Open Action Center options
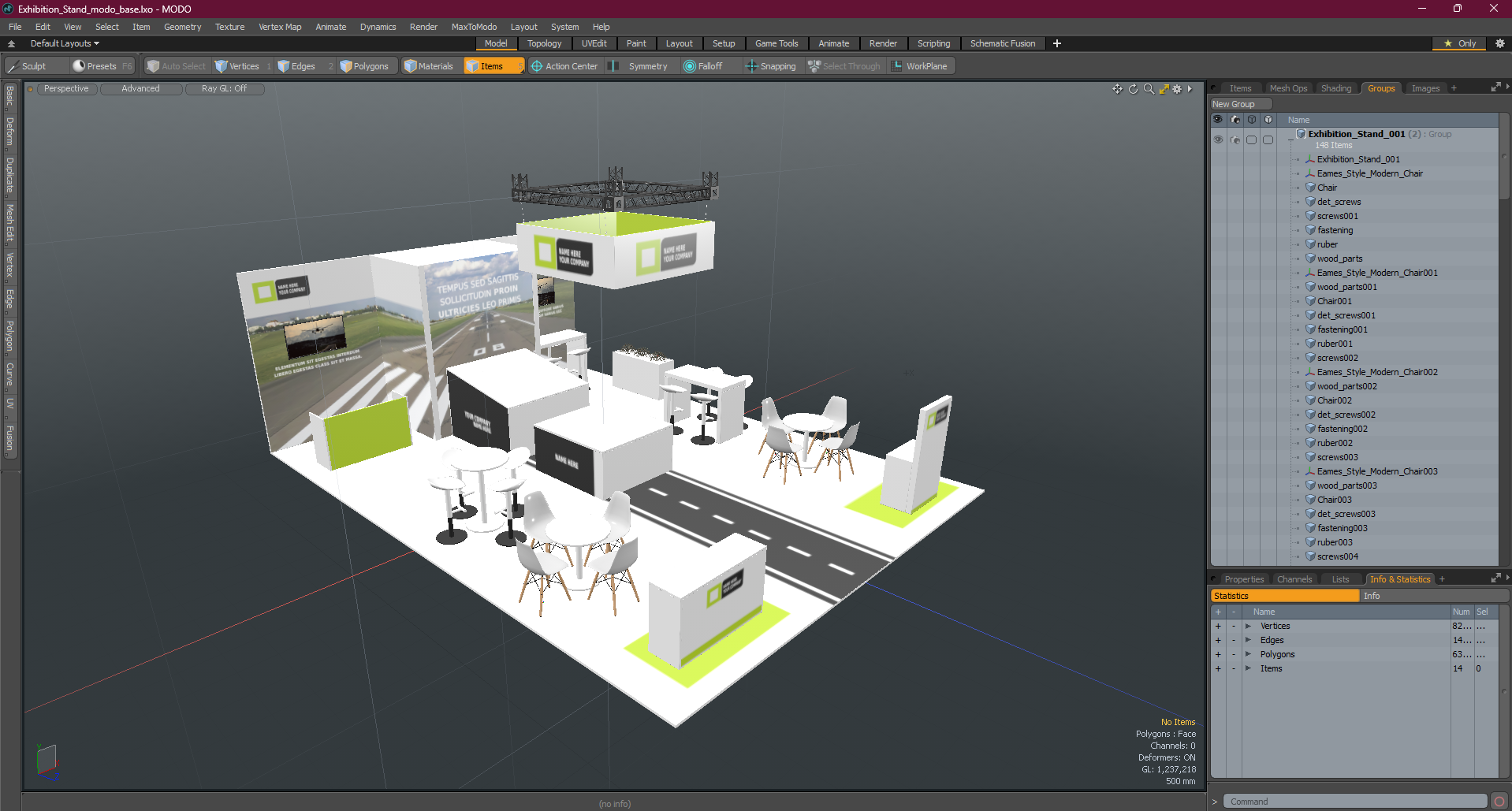This screenshot has width=1512, height=811. [564, 66]
